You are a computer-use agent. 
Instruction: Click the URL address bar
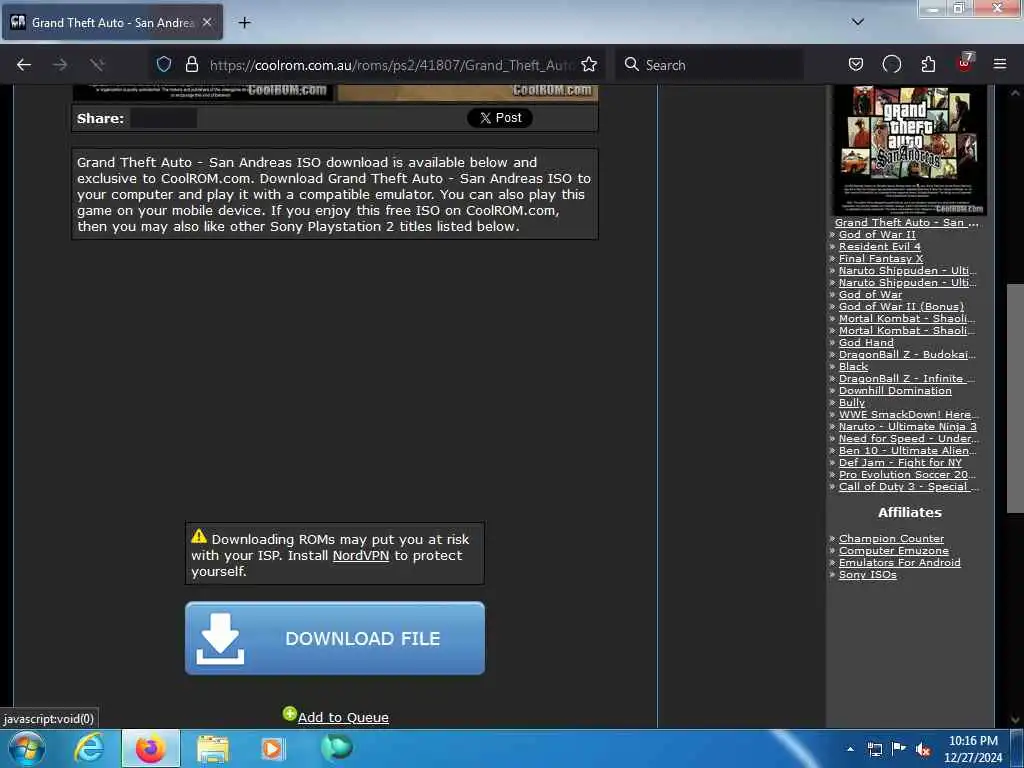392,65
